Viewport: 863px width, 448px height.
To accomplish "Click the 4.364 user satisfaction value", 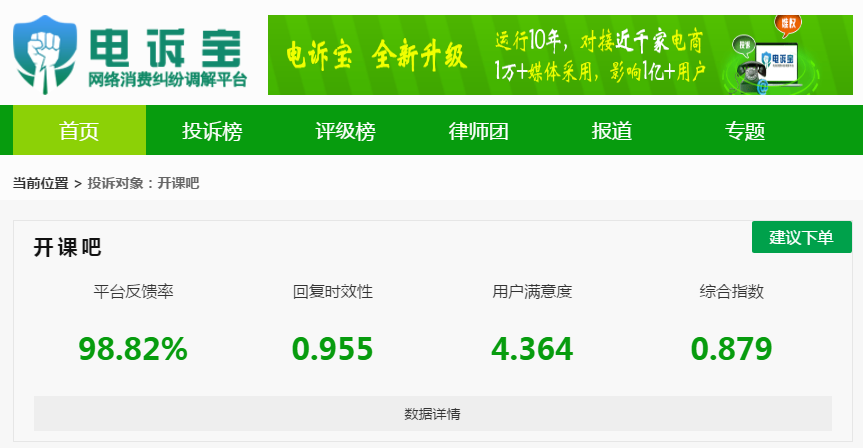I will click(x=532, y=349).
